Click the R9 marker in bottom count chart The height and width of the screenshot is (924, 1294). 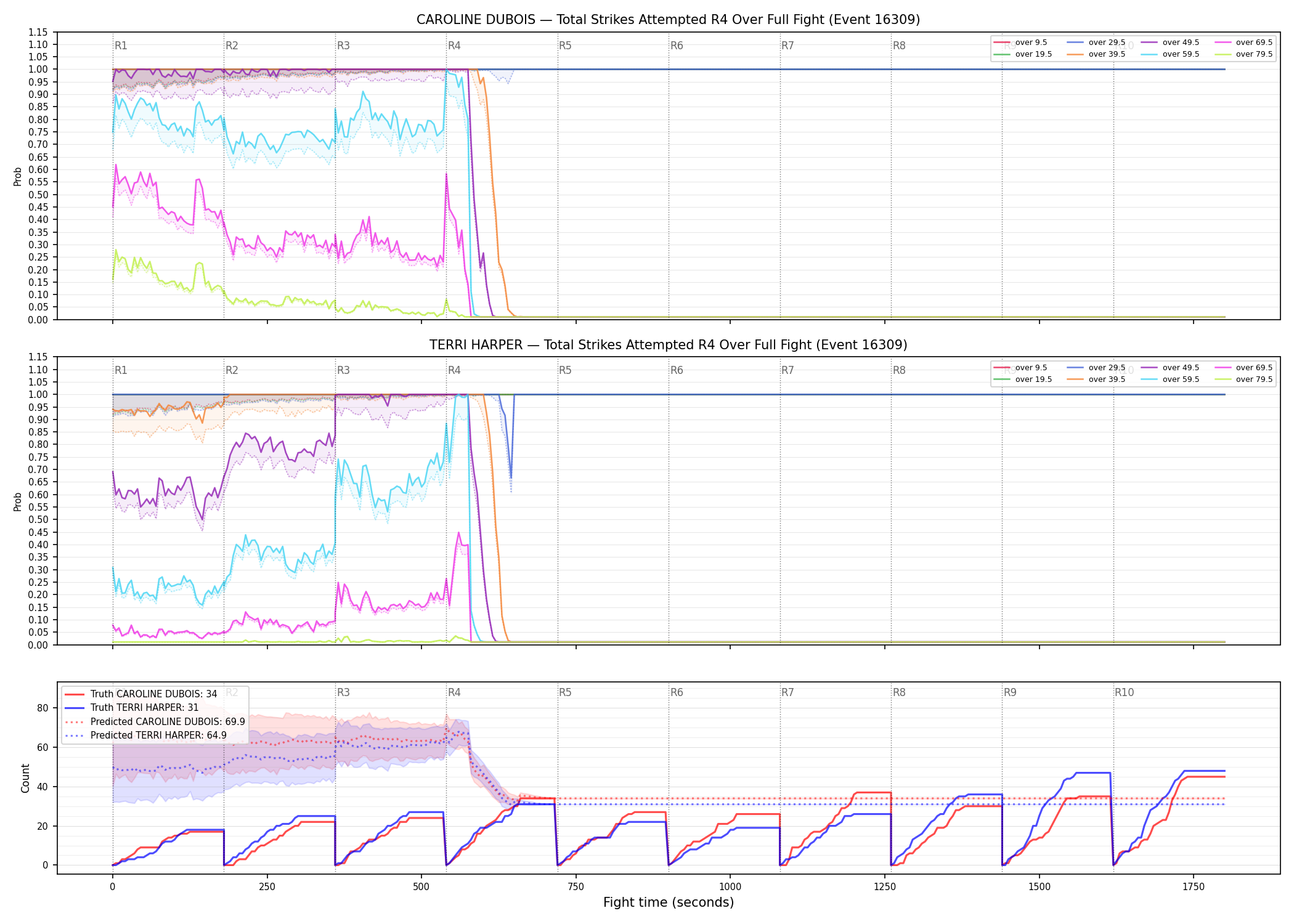(1010, 692)
